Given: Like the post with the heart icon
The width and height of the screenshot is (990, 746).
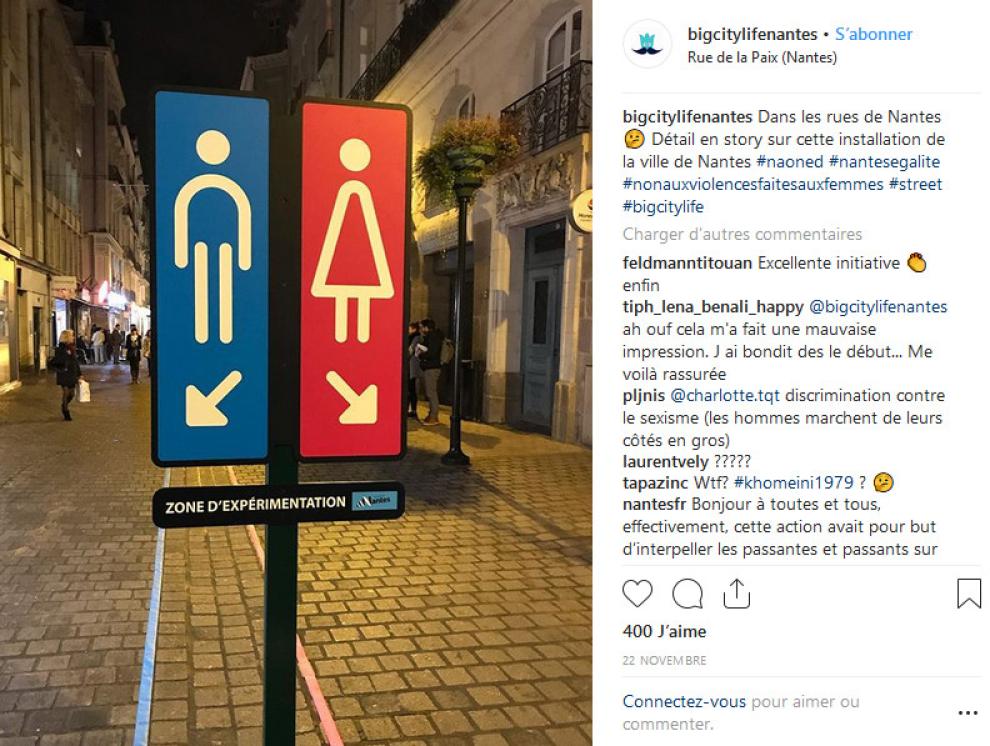Looking at the screenshot, I should click(637, 594).
